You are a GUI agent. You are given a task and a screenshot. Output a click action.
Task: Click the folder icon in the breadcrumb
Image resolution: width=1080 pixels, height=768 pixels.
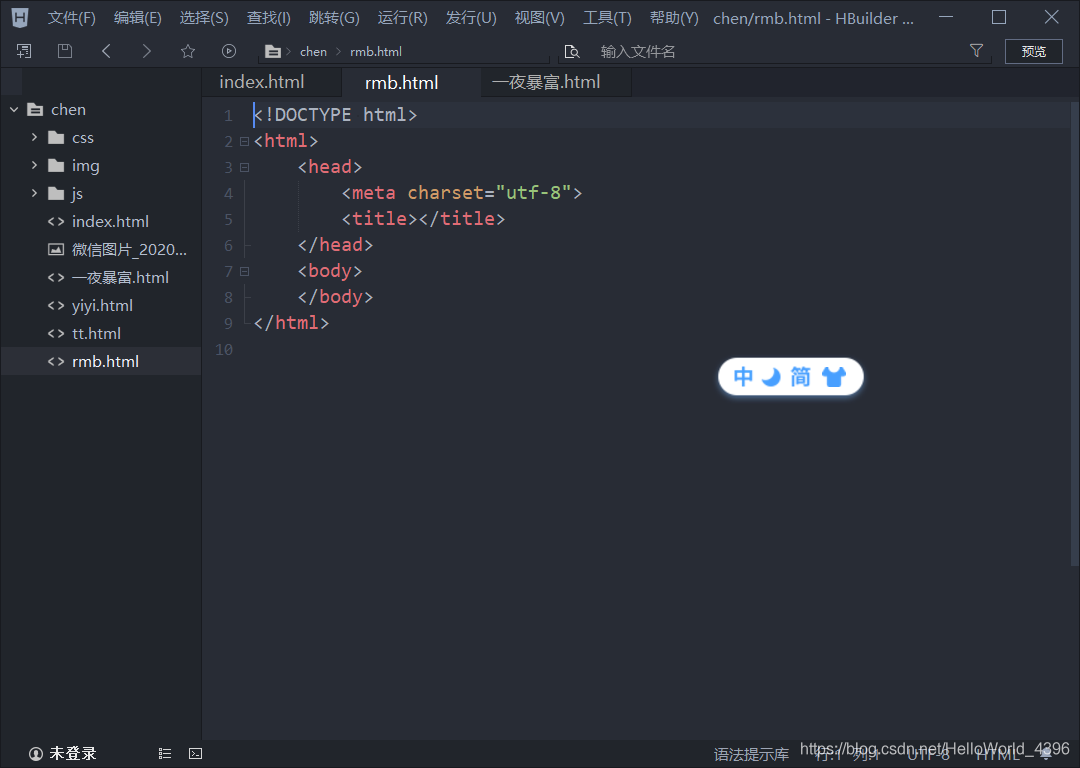[273, 52]
